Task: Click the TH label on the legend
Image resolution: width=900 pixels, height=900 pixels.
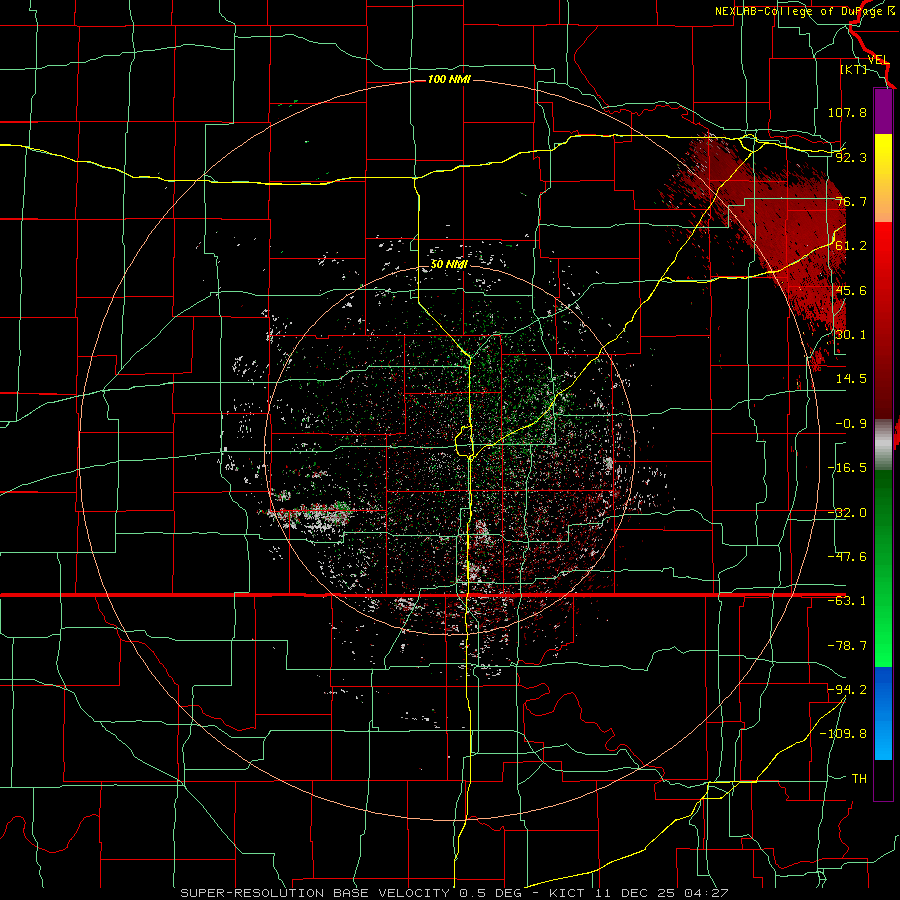Action: coord(859,779)
